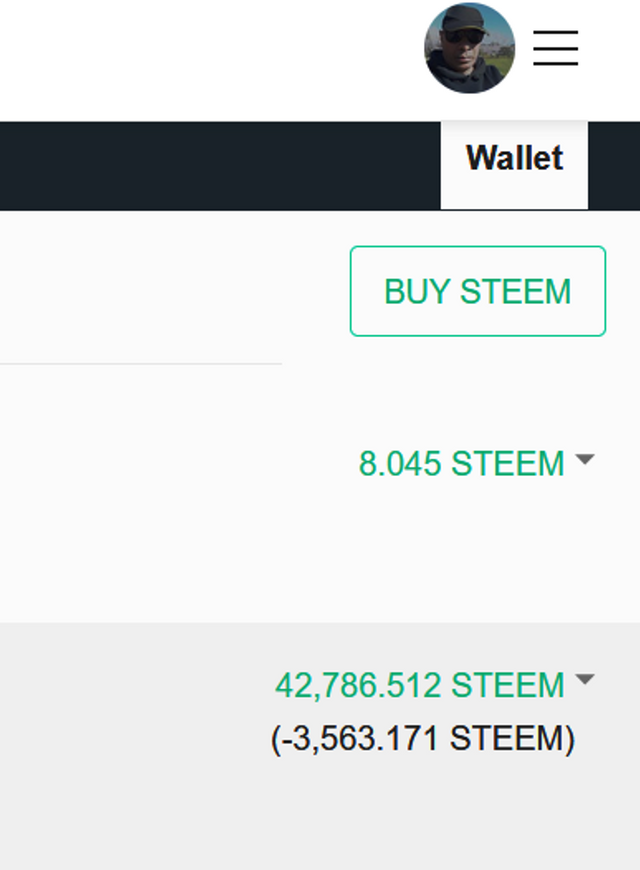Click the caret arrow beside 8.045 STEEM

(x=584, y=459)
